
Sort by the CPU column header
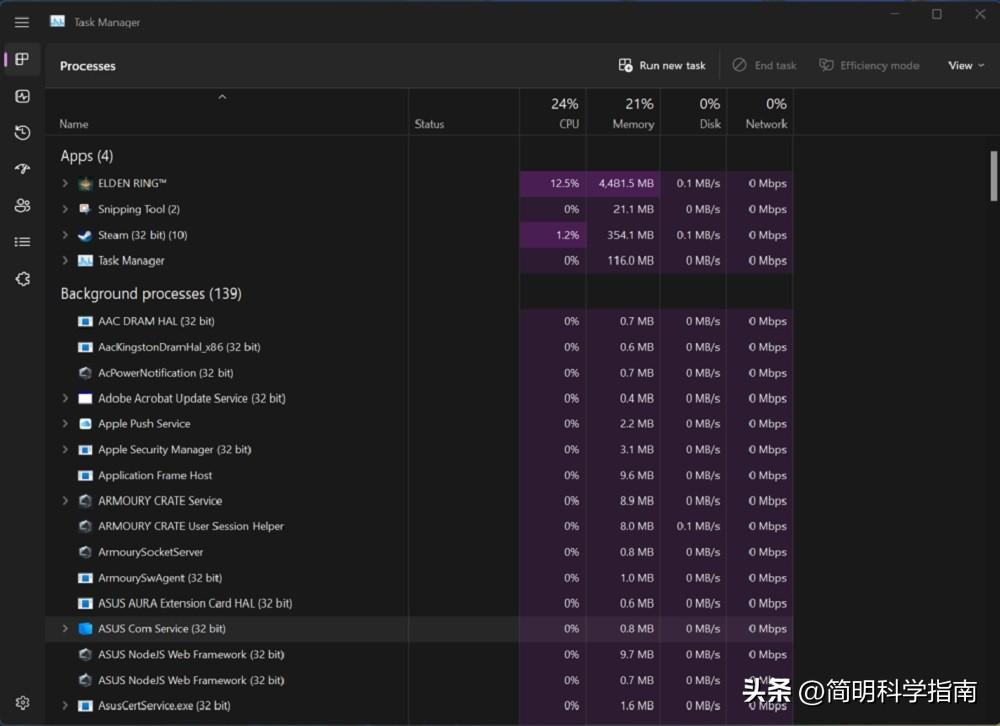[553, 112]
